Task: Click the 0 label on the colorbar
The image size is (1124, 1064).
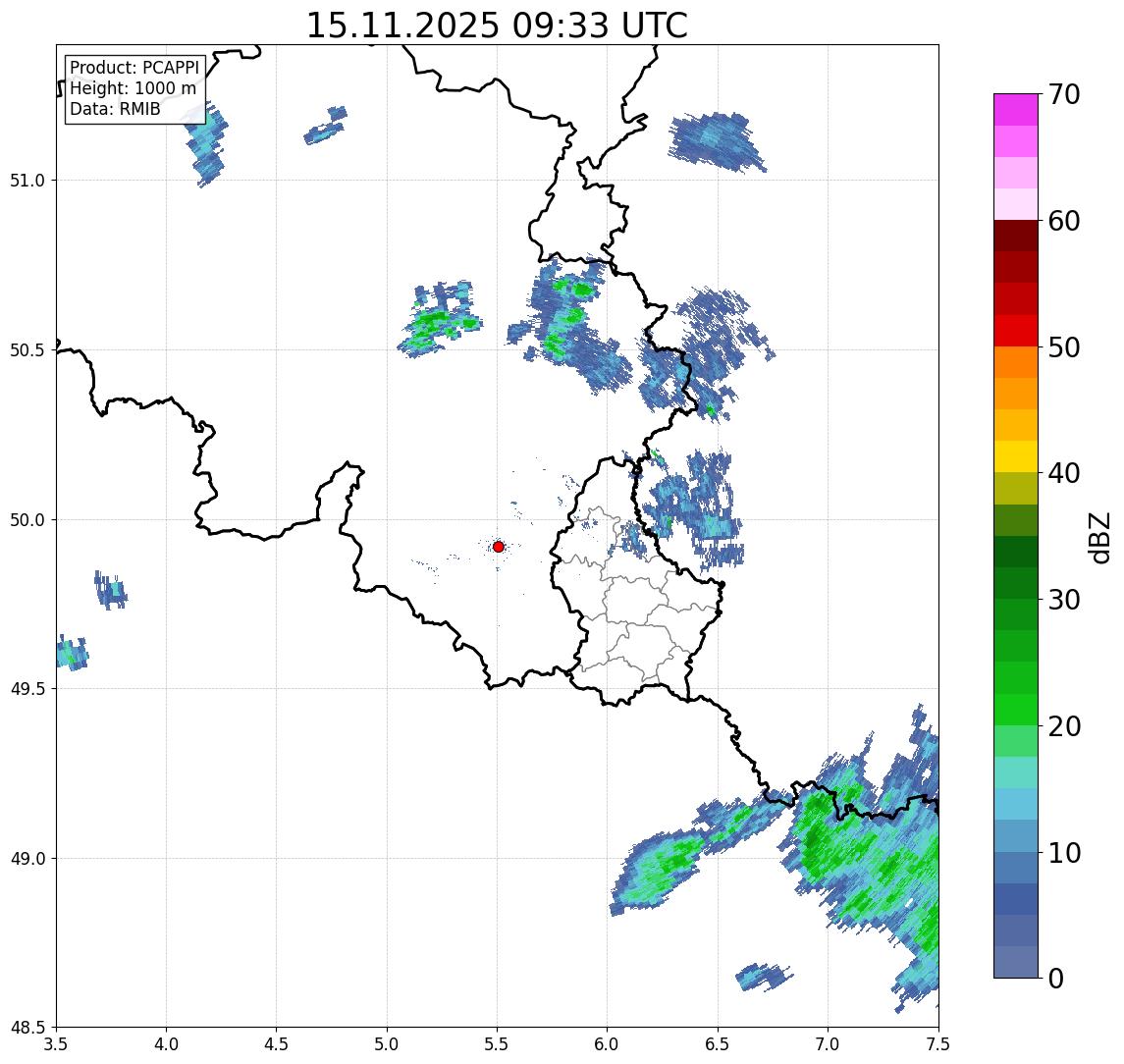Action: (x=1056, y=978)
